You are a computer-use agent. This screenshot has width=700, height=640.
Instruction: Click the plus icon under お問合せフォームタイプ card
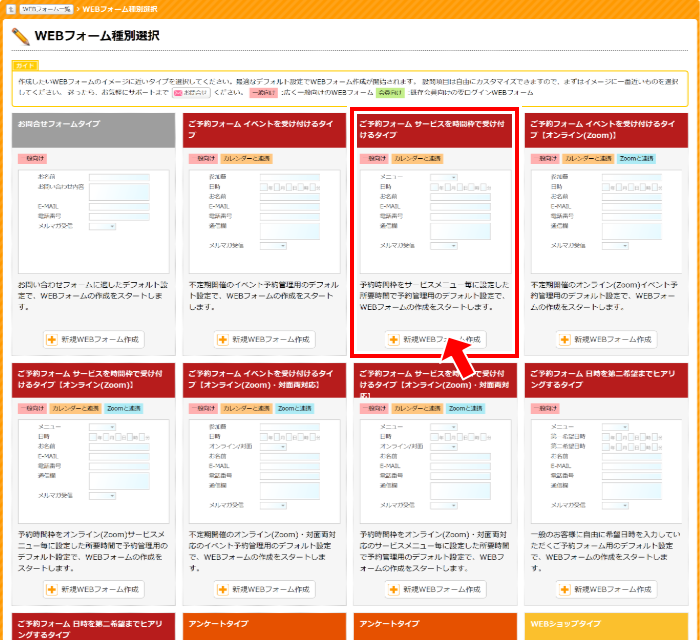coord(52,340)
